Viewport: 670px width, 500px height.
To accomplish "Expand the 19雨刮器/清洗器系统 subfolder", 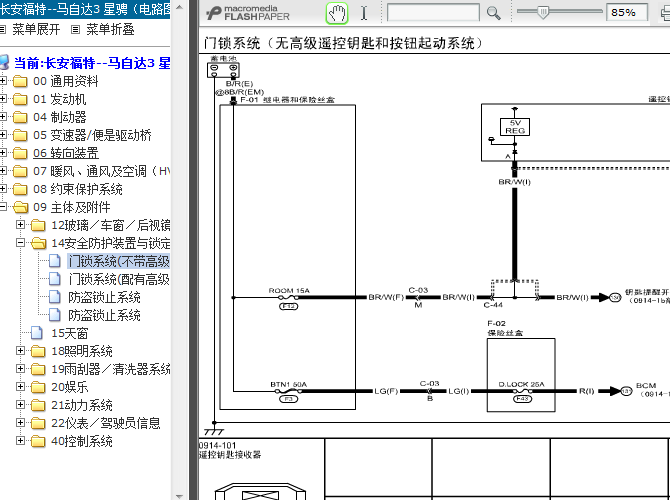I will click(20, 368).
